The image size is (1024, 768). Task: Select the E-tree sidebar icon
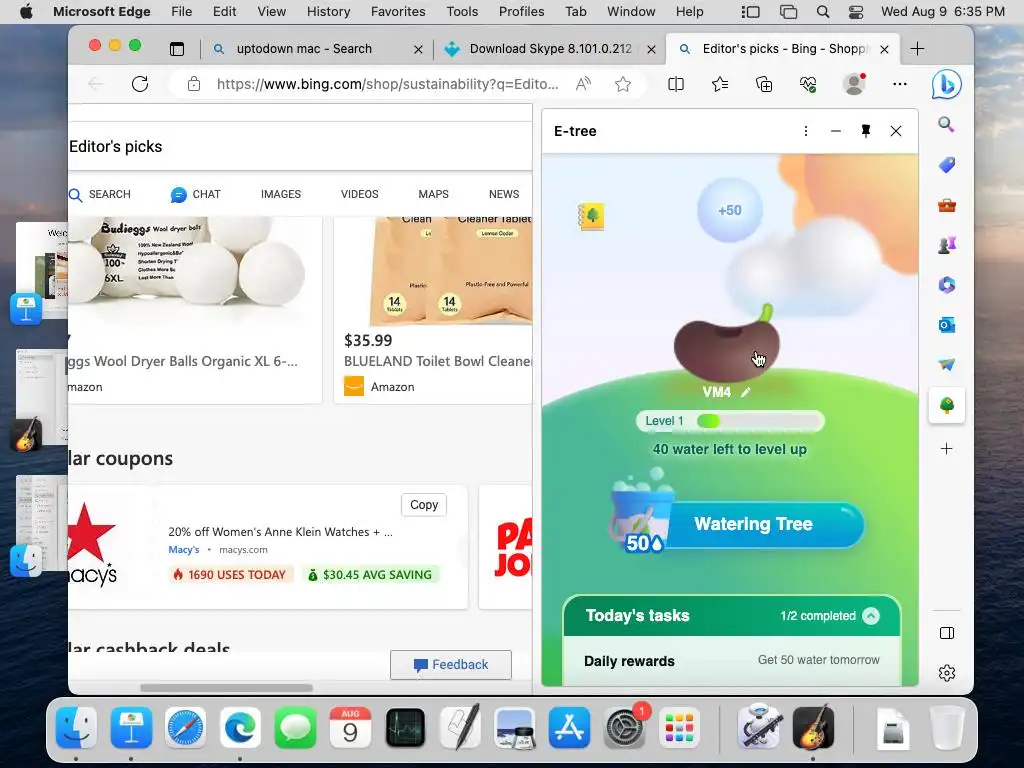coord(946,405)
